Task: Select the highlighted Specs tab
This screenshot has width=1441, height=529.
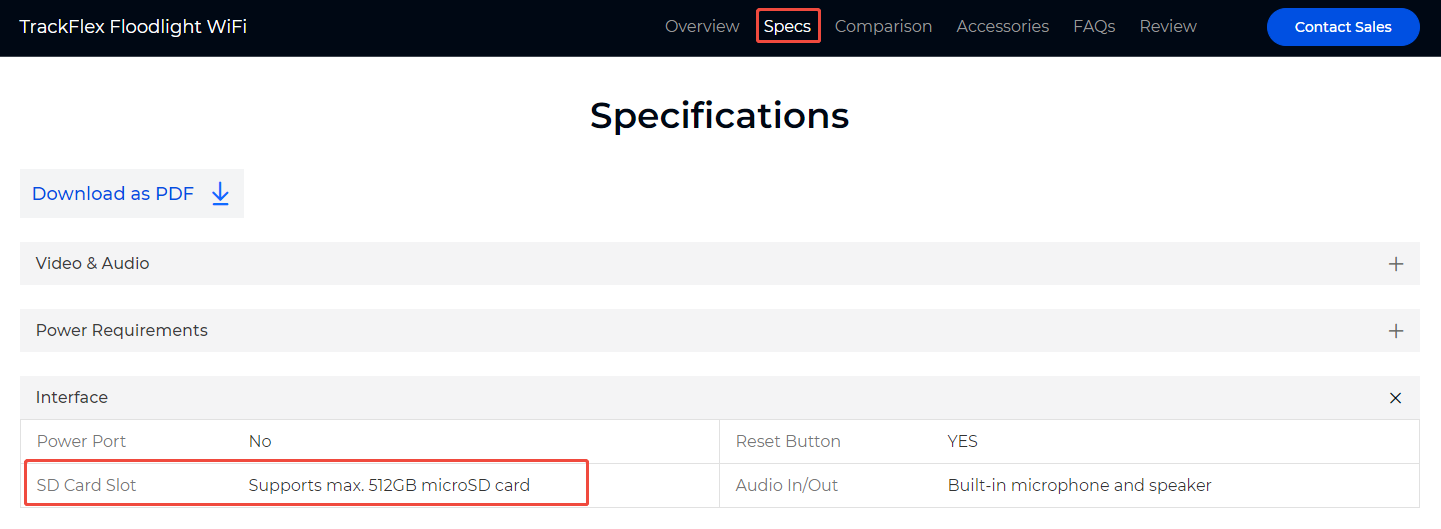Action: (787, 27)
